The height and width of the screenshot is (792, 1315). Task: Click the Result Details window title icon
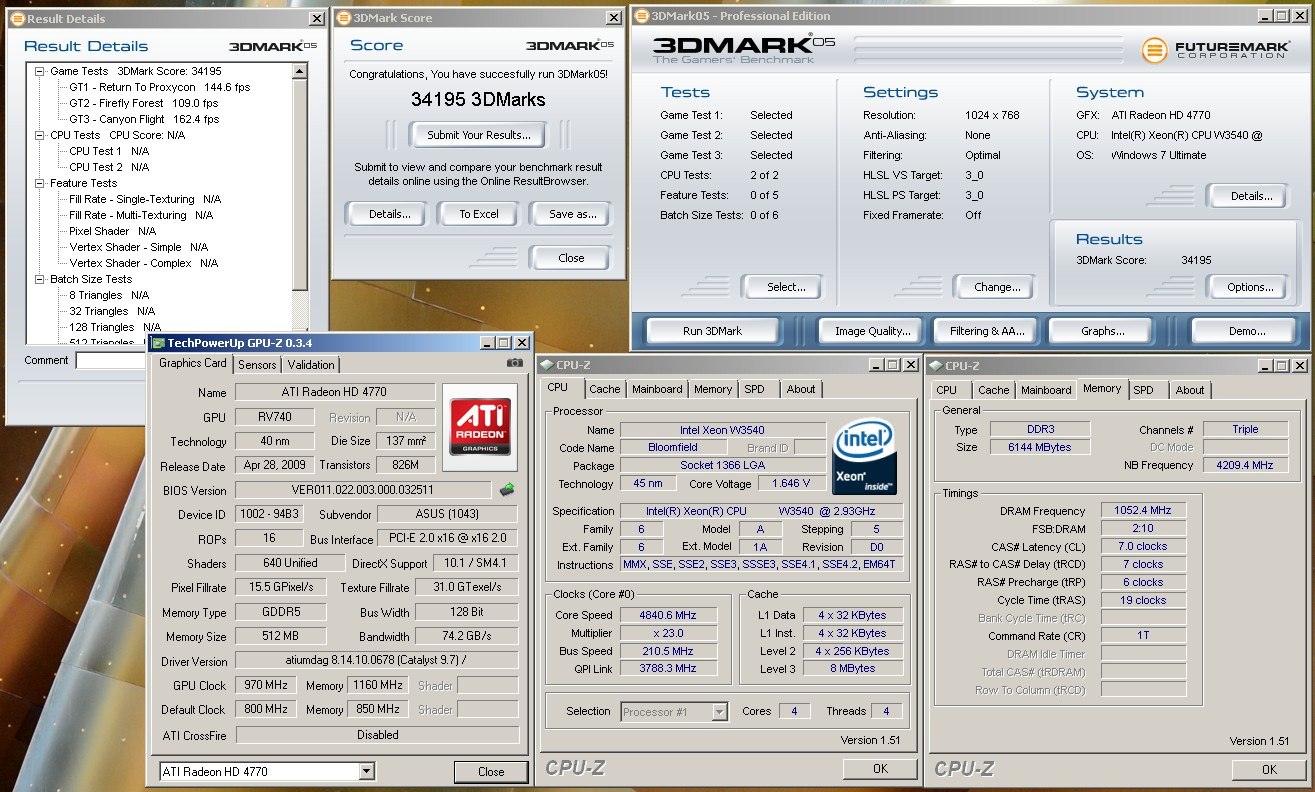click(x=17, y=18)
